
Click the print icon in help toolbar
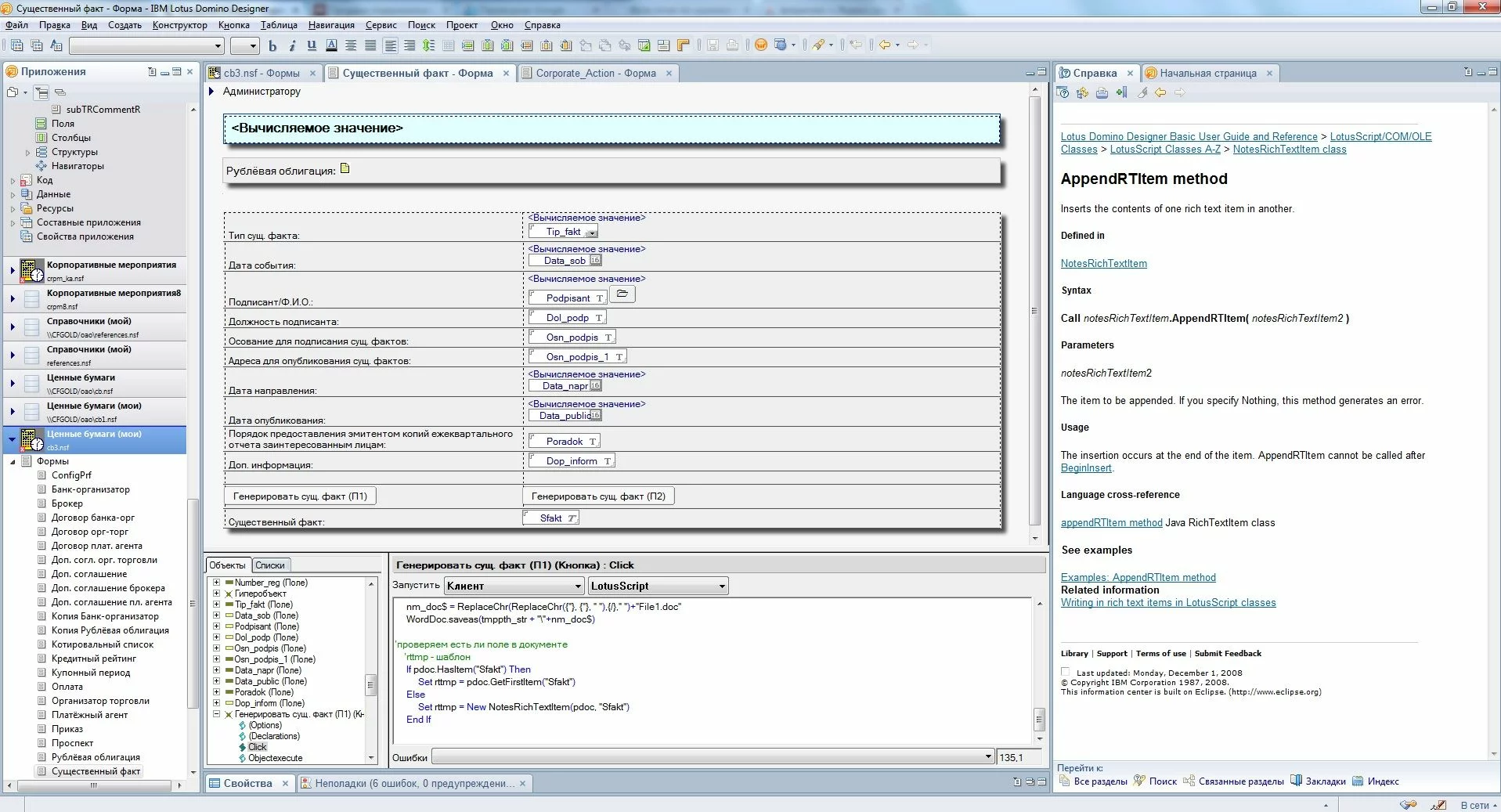(1102, 93)
